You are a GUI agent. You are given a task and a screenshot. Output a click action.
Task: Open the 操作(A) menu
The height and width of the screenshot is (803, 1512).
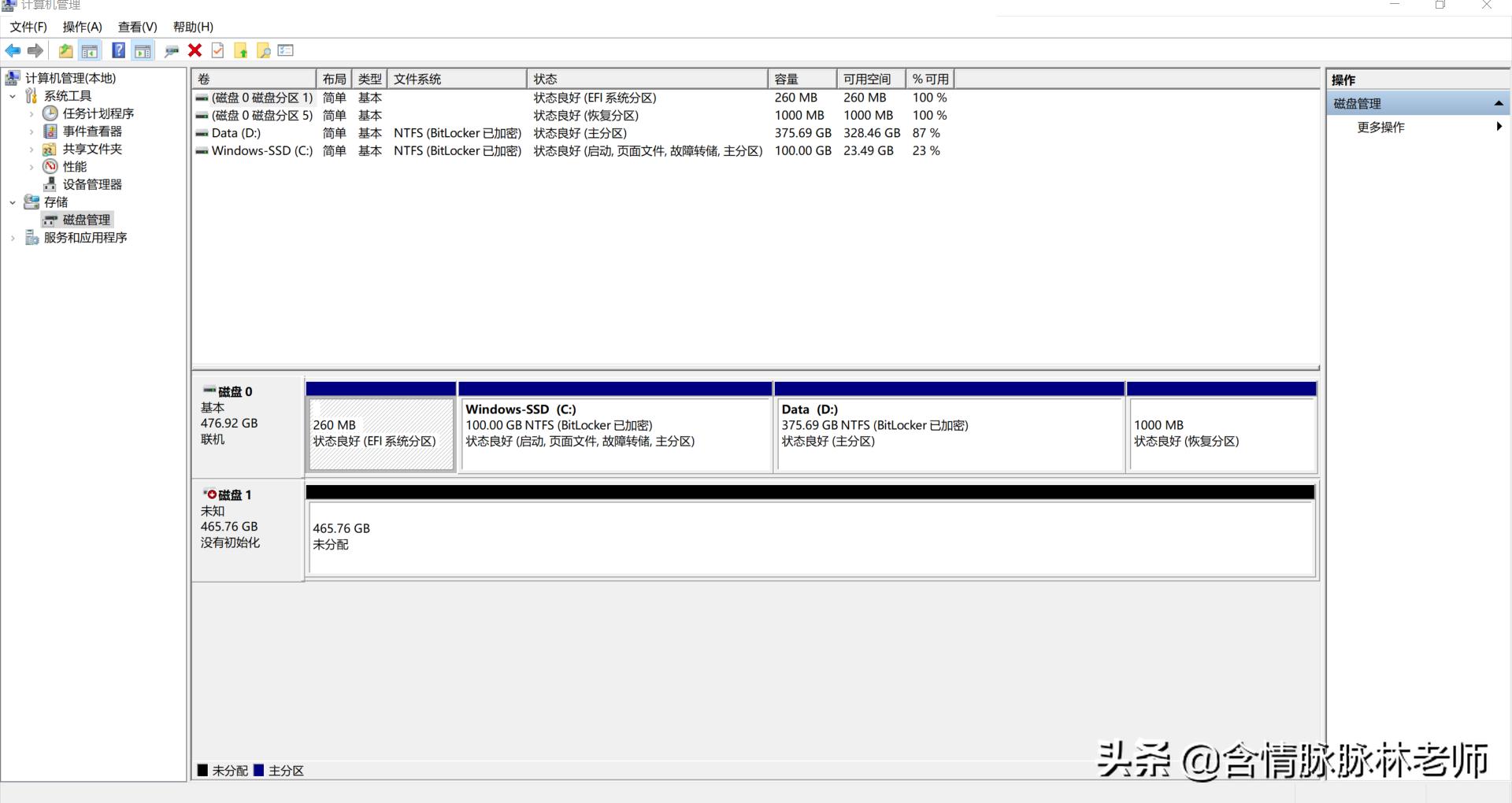point(81,26)
